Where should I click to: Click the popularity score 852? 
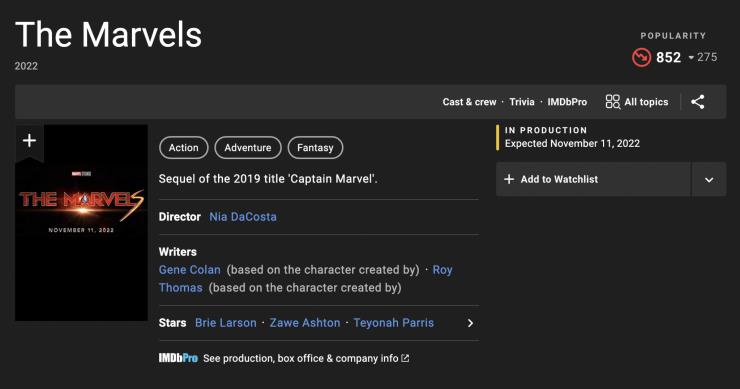coord(668,58)
